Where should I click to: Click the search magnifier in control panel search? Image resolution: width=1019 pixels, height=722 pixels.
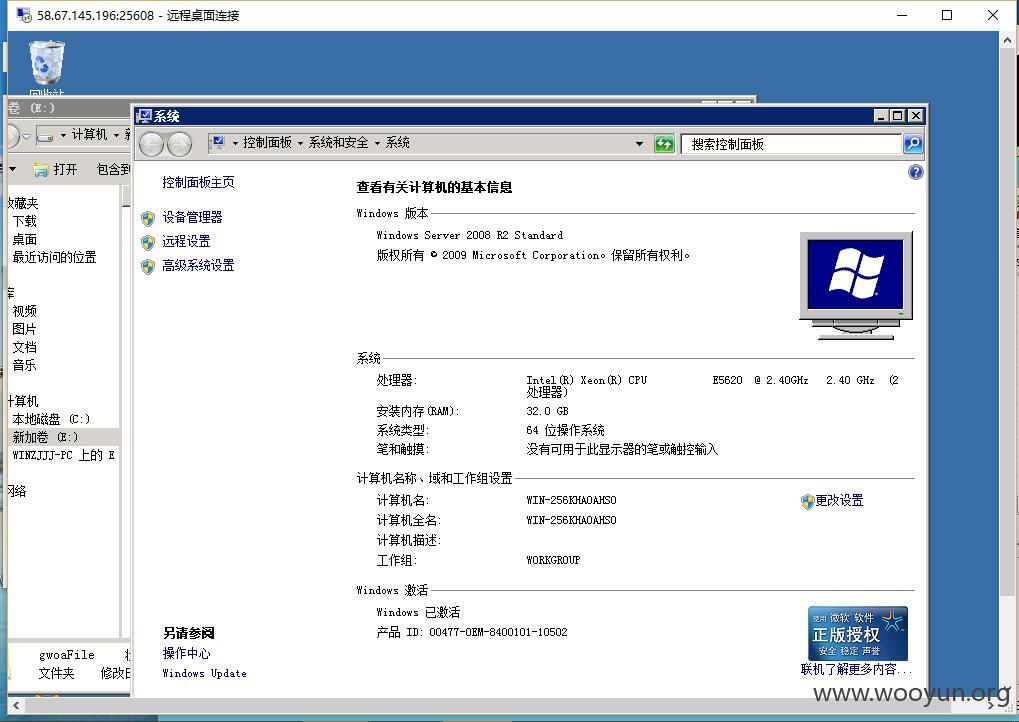[x=913, y=144]
